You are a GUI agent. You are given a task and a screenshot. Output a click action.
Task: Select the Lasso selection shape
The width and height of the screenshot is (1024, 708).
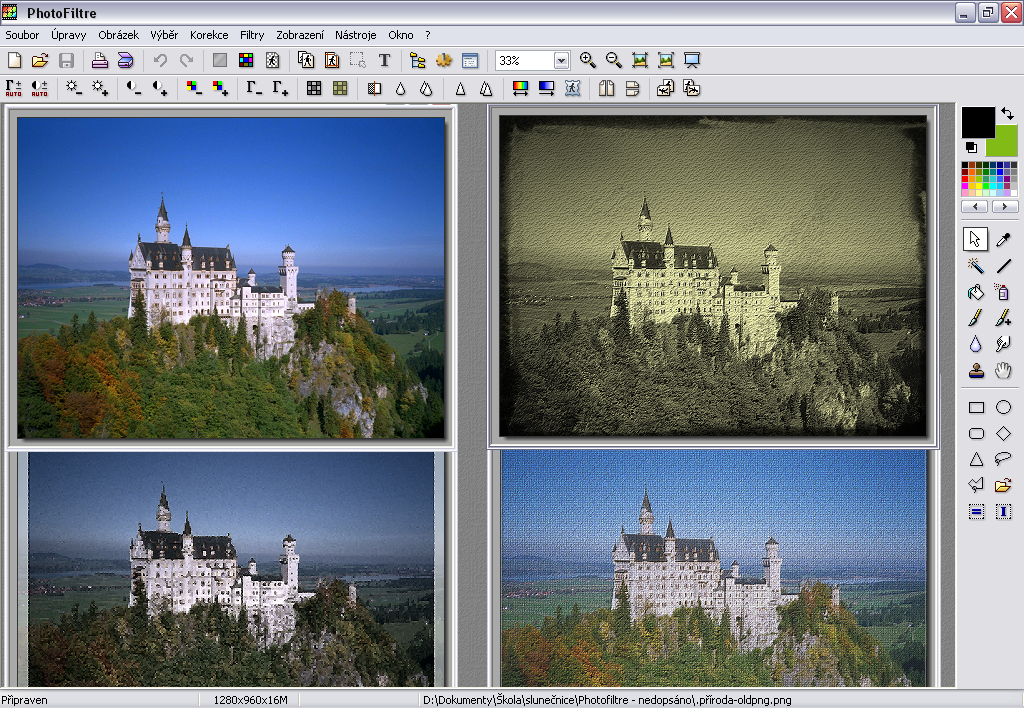[1003, 459]
